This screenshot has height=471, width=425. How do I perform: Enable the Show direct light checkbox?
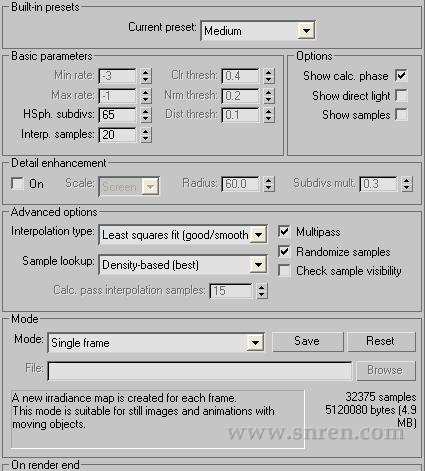(x=401, y=96)
